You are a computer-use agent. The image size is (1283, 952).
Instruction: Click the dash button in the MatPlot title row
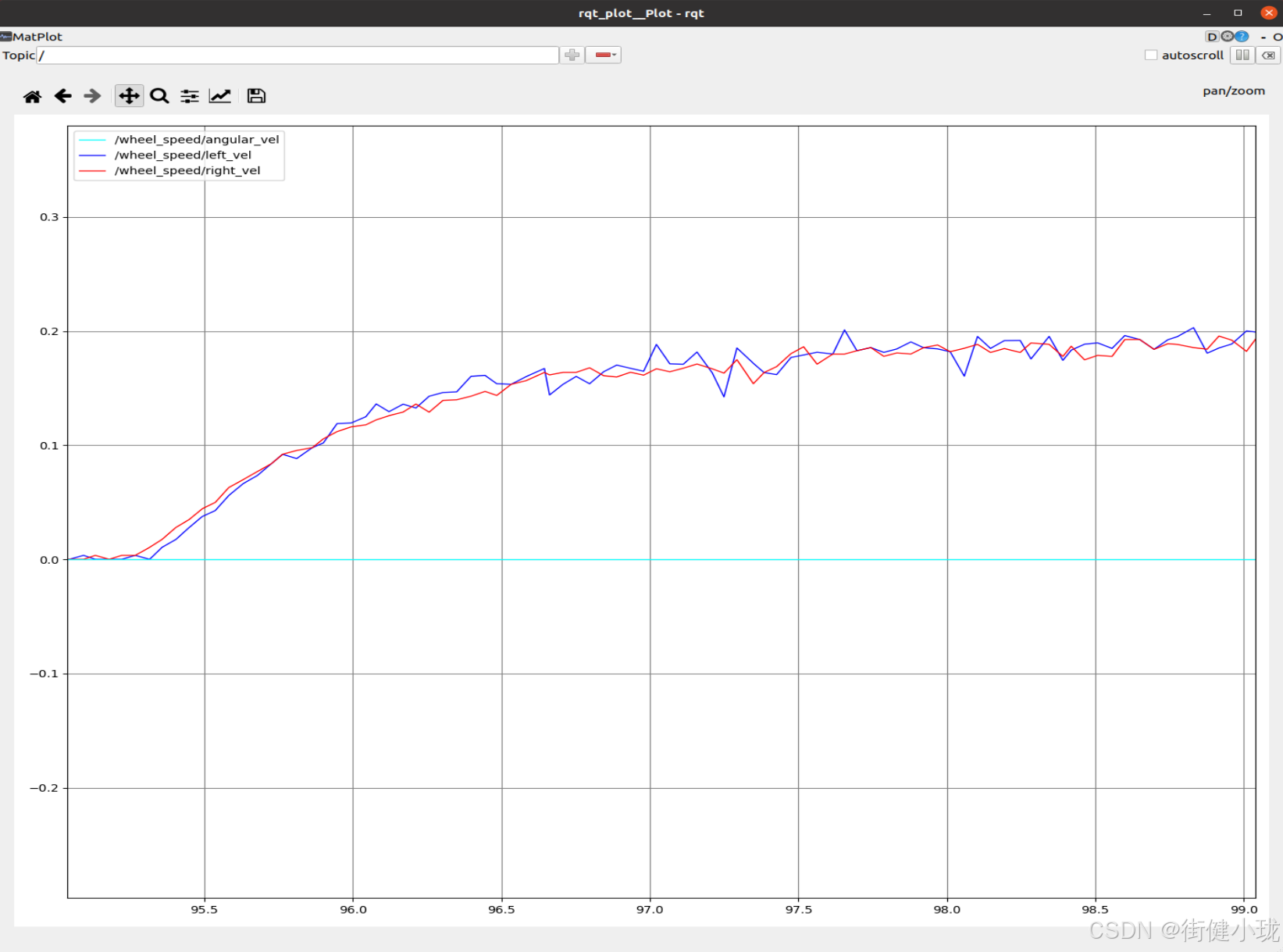1263,37
